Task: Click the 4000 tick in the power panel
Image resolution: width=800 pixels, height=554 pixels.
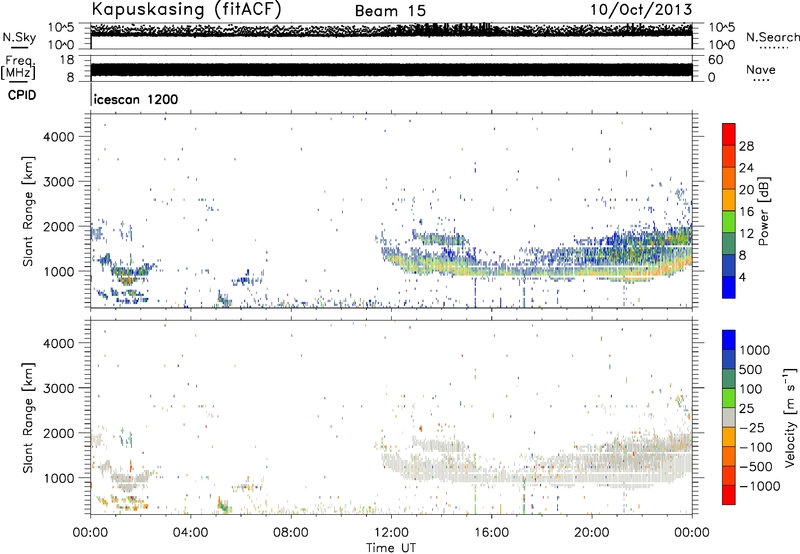Action: [58, 137]
